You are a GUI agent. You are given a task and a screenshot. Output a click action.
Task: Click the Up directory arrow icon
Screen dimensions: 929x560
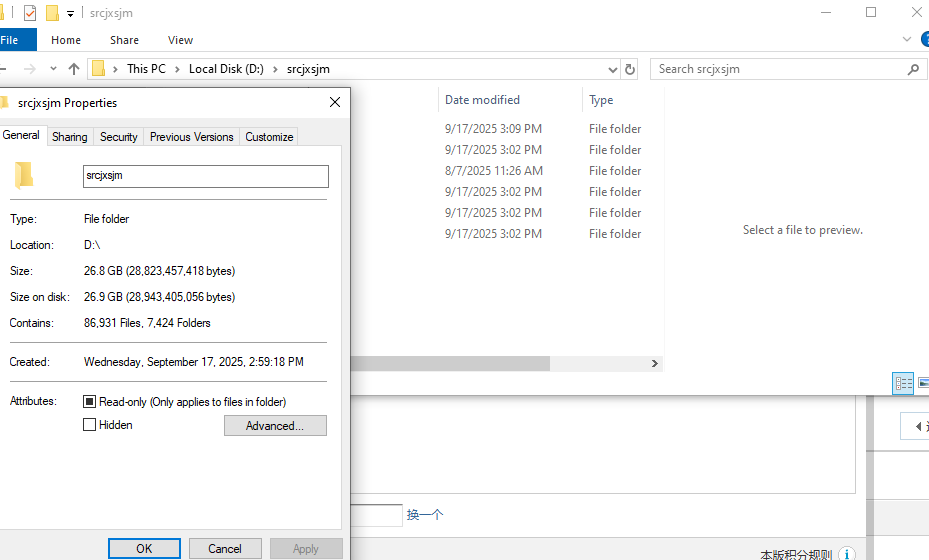point(73,69)
